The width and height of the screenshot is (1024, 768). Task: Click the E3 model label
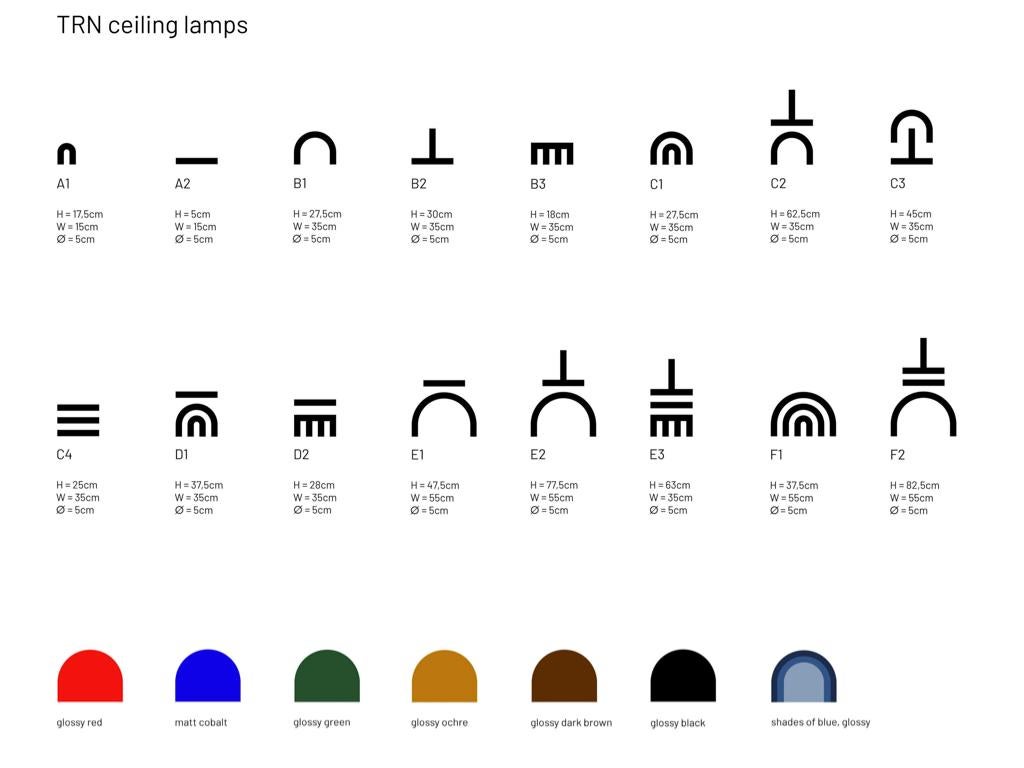[657, 455]
